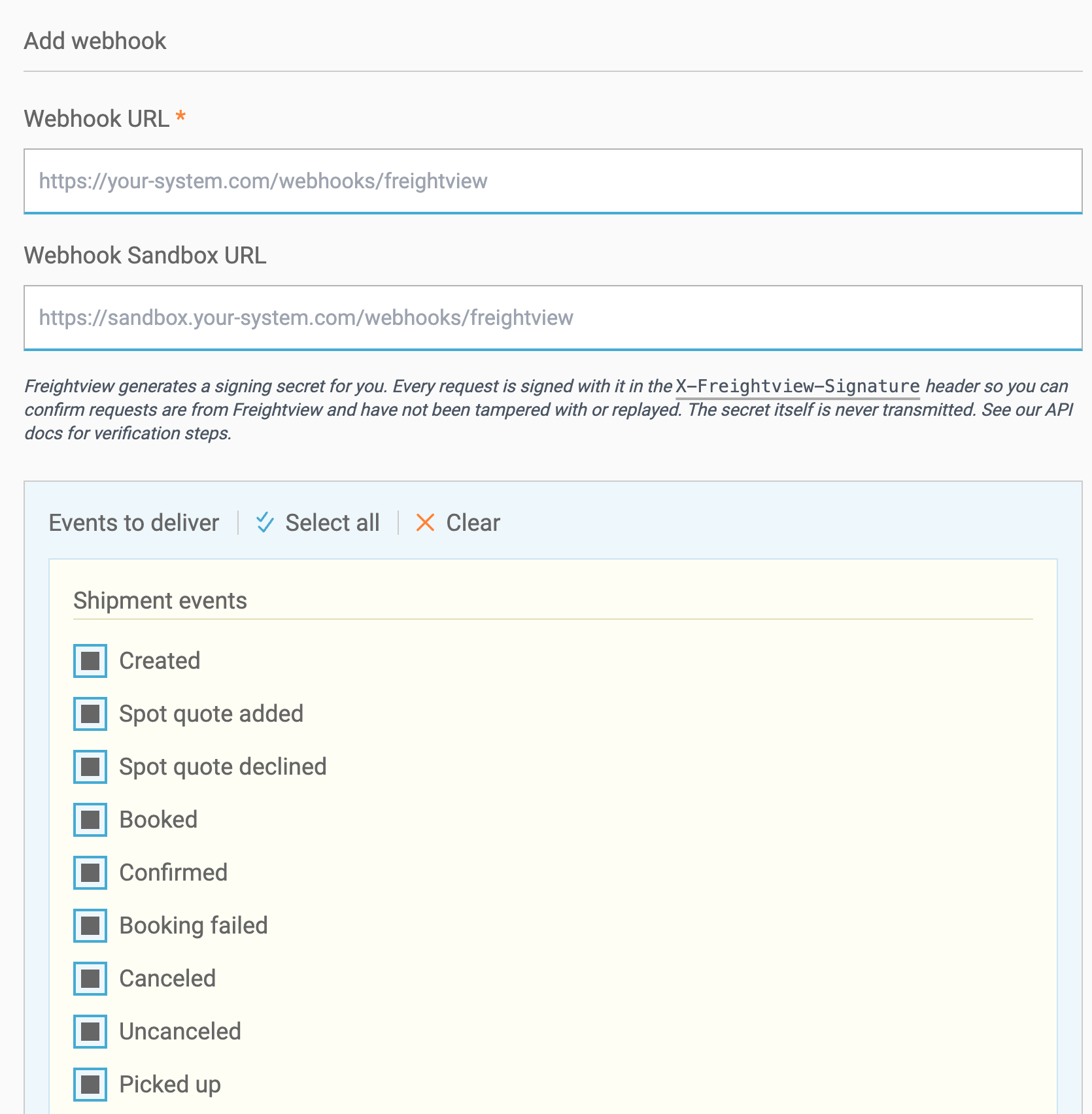Toggle the Confirmed event checkbox
This screenshot has height=1114, width=1092.
click(x=90, y=873)
